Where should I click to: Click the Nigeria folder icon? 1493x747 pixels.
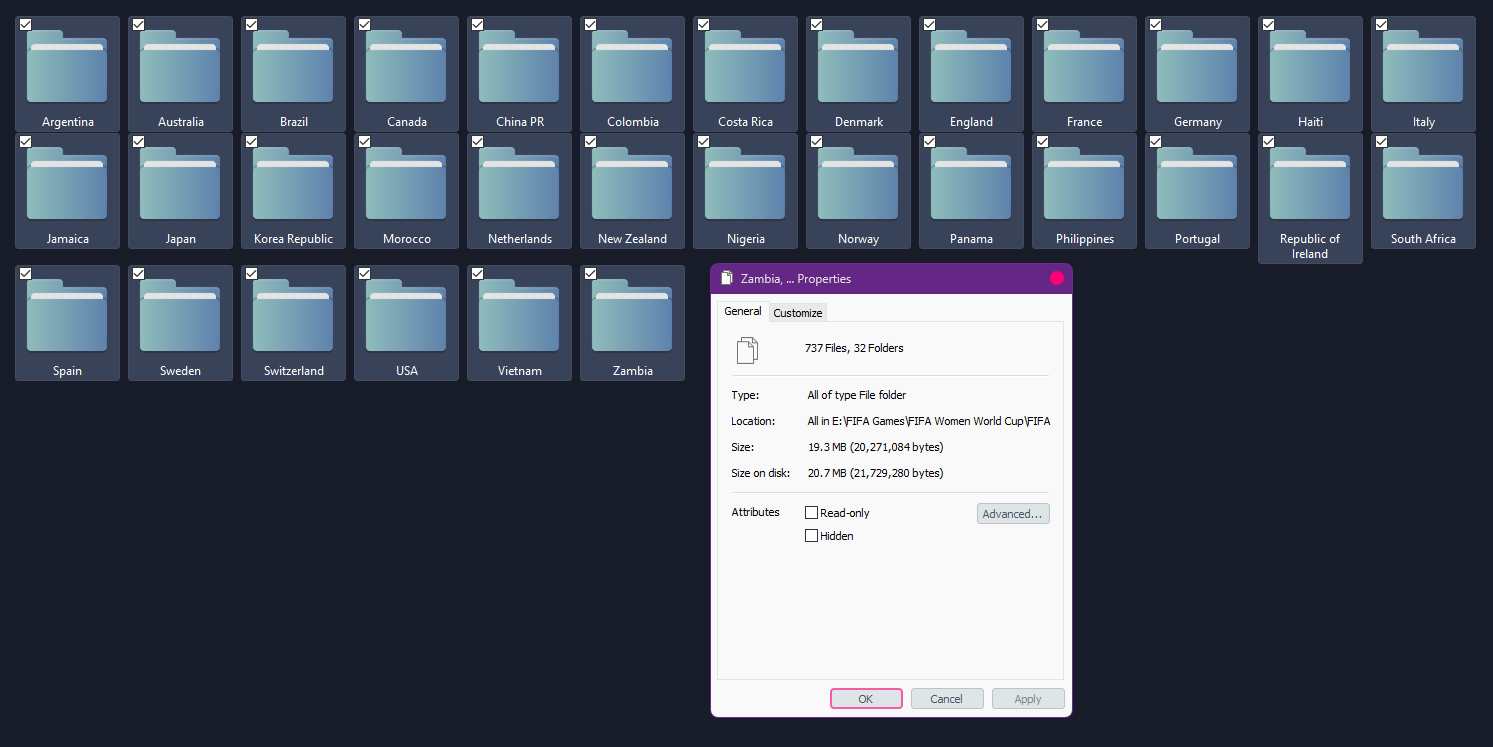745,184
